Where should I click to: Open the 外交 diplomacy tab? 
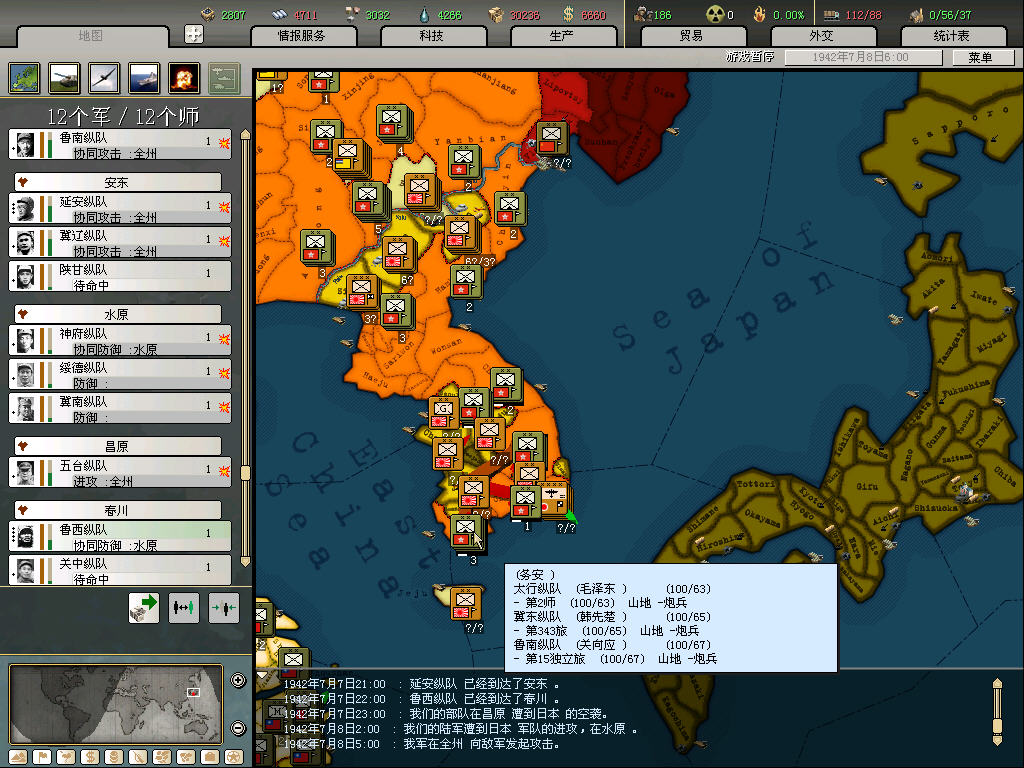pos(822,36)
